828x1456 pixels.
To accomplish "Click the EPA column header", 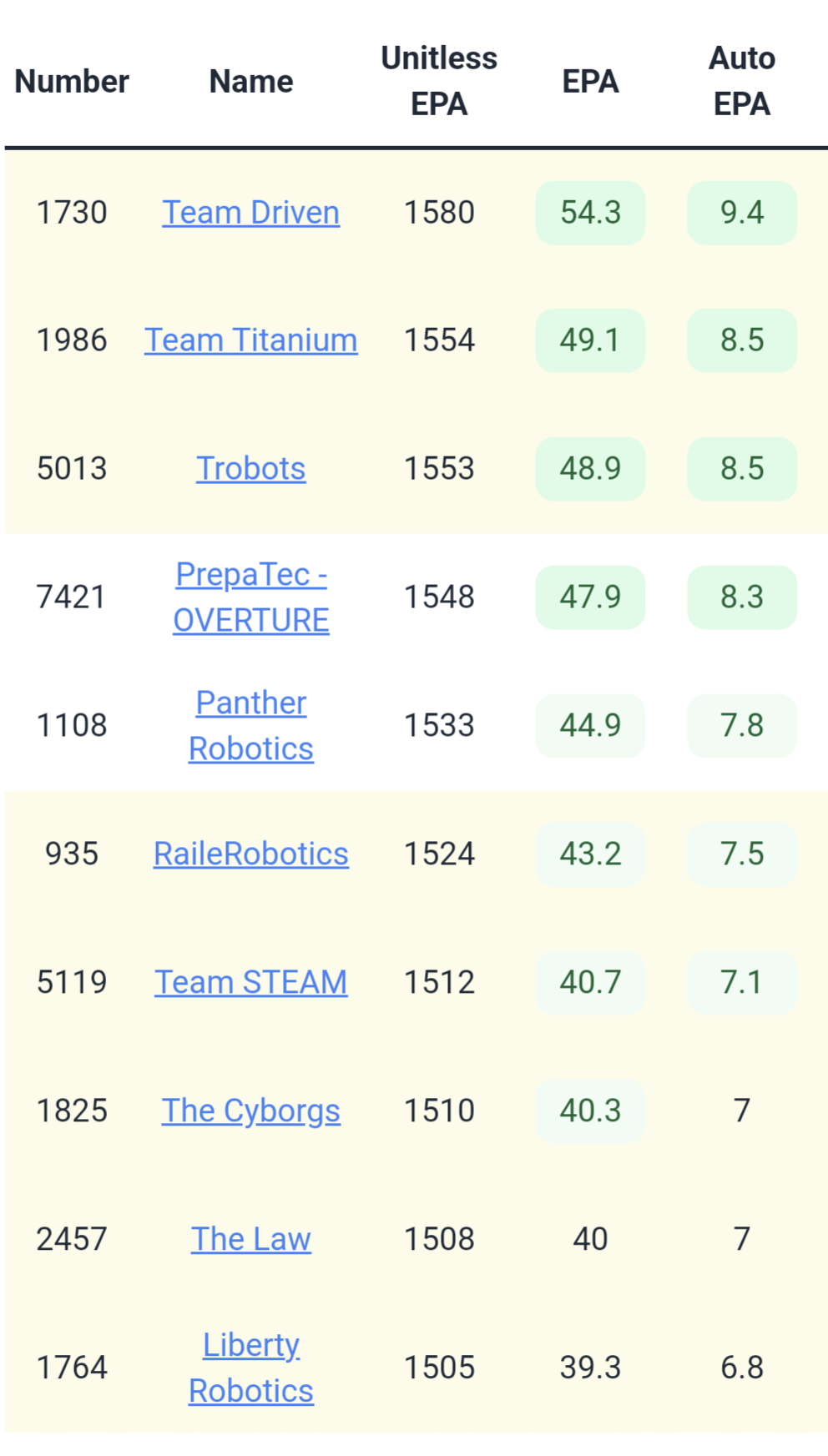I will pyautogui.click(x=590, y=82).
